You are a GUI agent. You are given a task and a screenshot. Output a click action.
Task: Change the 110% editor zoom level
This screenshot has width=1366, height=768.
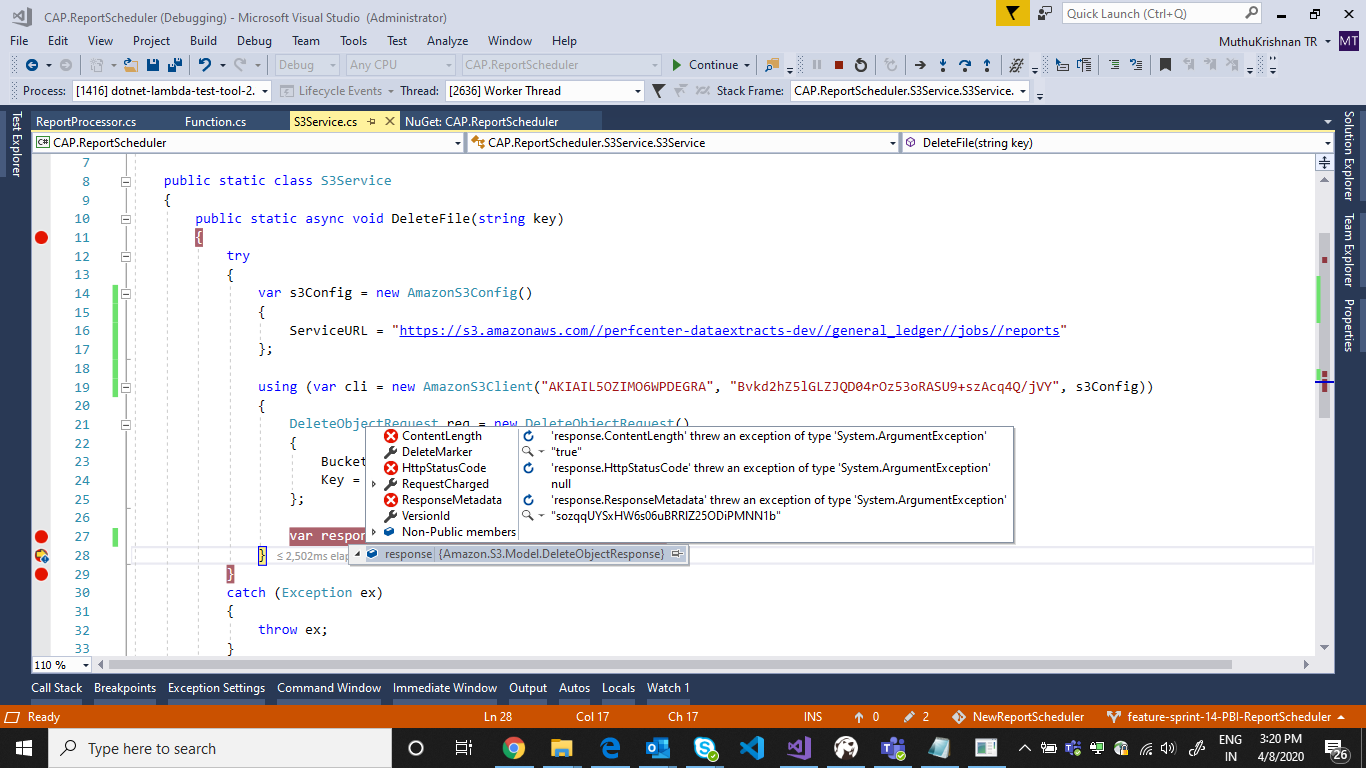[x=62, y=663]
